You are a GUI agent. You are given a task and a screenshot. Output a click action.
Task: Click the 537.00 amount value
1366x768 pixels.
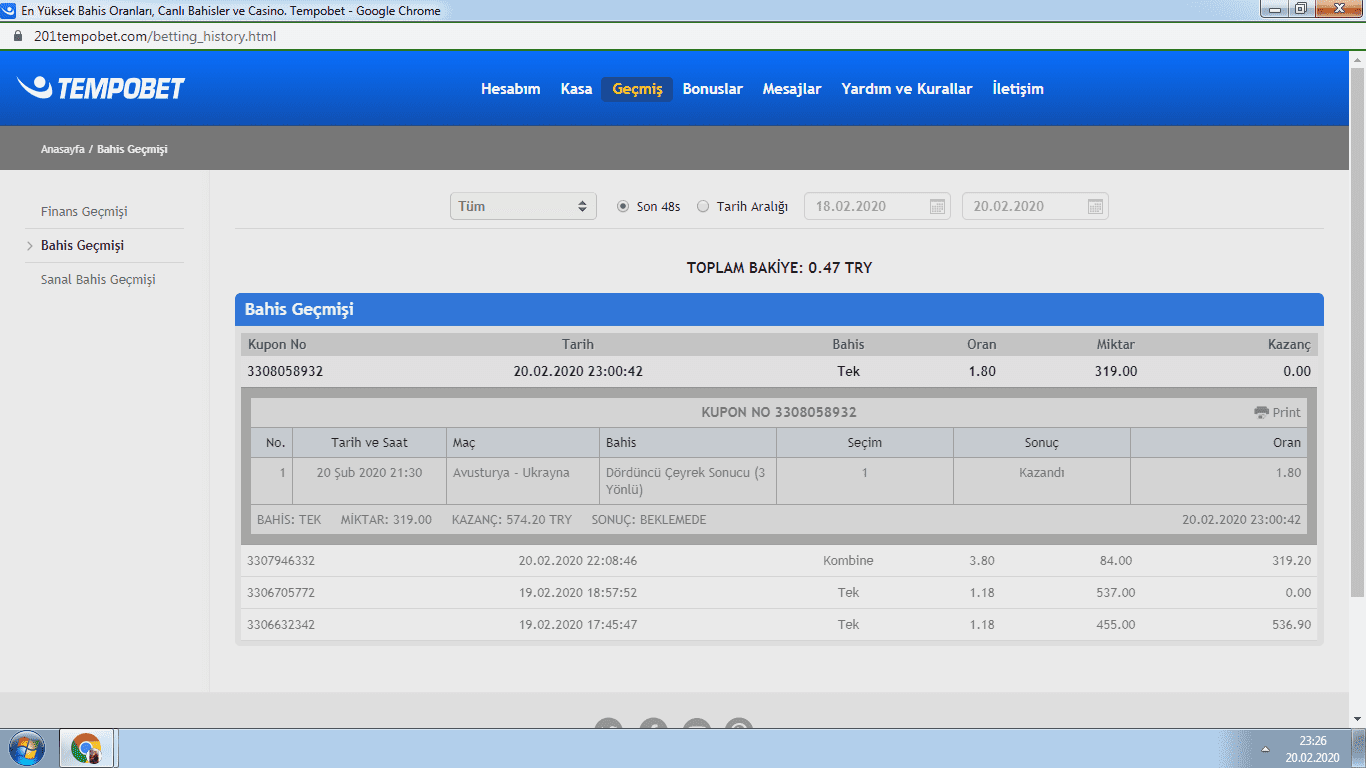pyautogui.click(x=1116, y=593)
